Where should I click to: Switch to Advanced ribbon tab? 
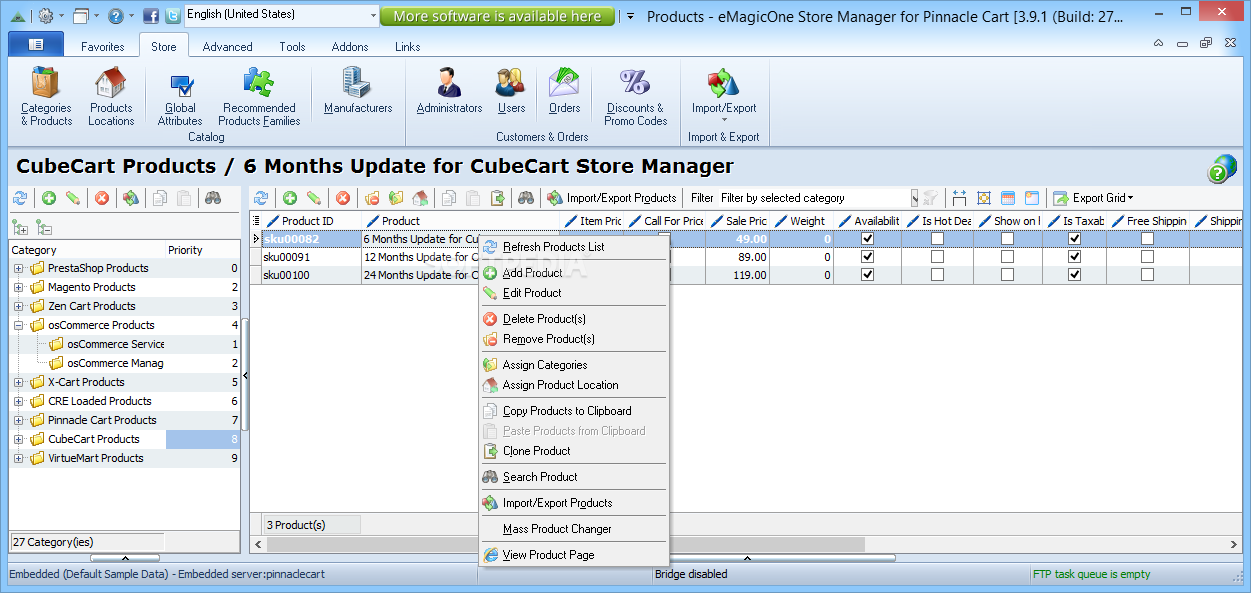point(227,47)
